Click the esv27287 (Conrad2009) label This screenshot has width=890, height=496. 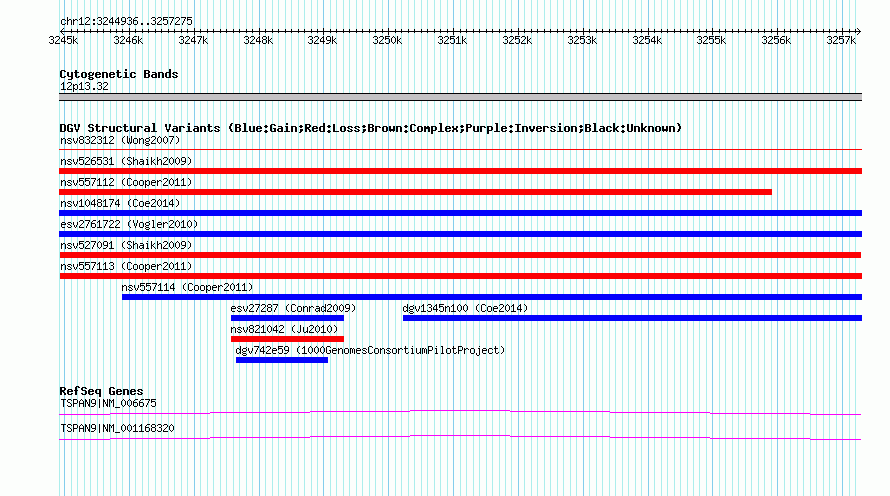[293, 308]
